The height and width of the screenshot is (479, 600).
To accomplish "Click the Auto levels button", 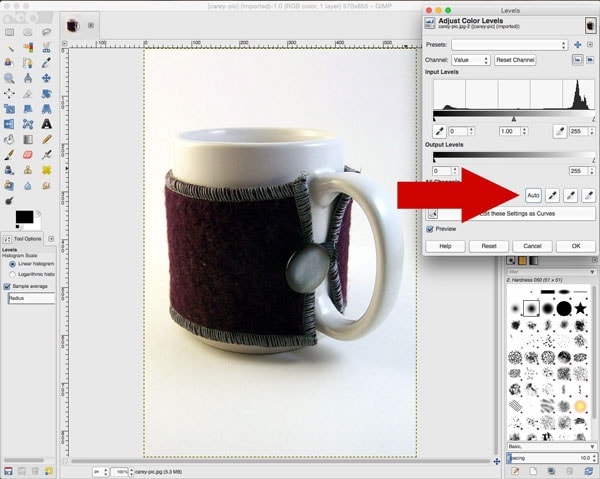I will [x=533, y=196].
